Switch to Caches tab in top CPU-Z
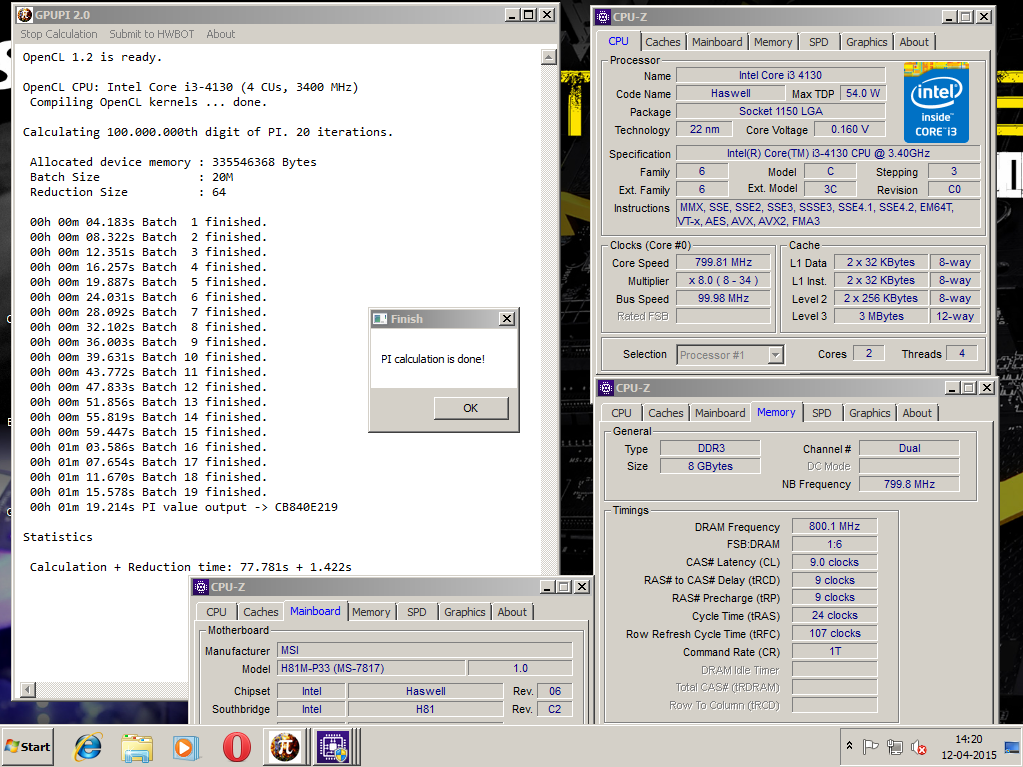This screenshot has height=767, width=1023. pos(663,42)
